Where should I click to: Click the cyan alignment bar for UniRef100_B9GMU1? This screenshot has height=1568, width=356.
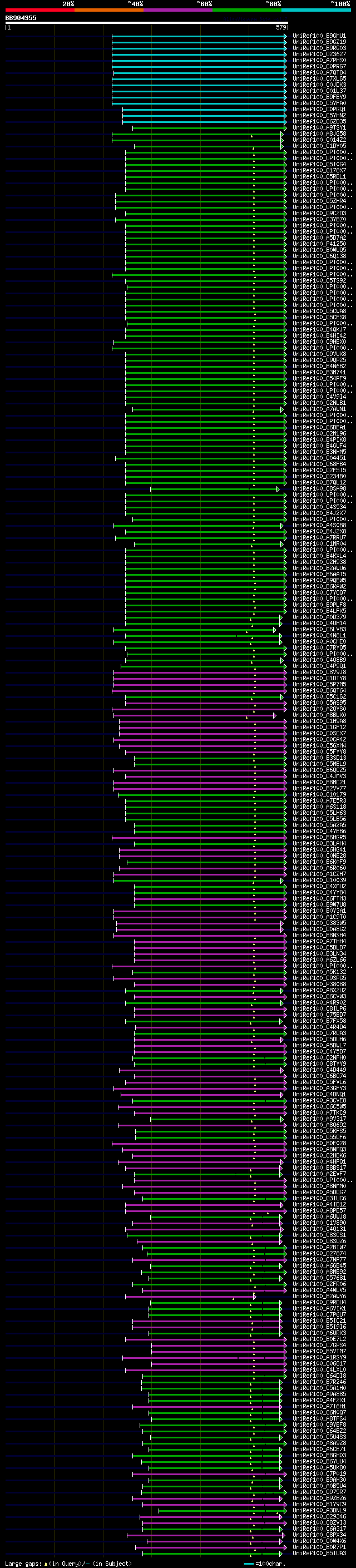(x=199, y=36)
